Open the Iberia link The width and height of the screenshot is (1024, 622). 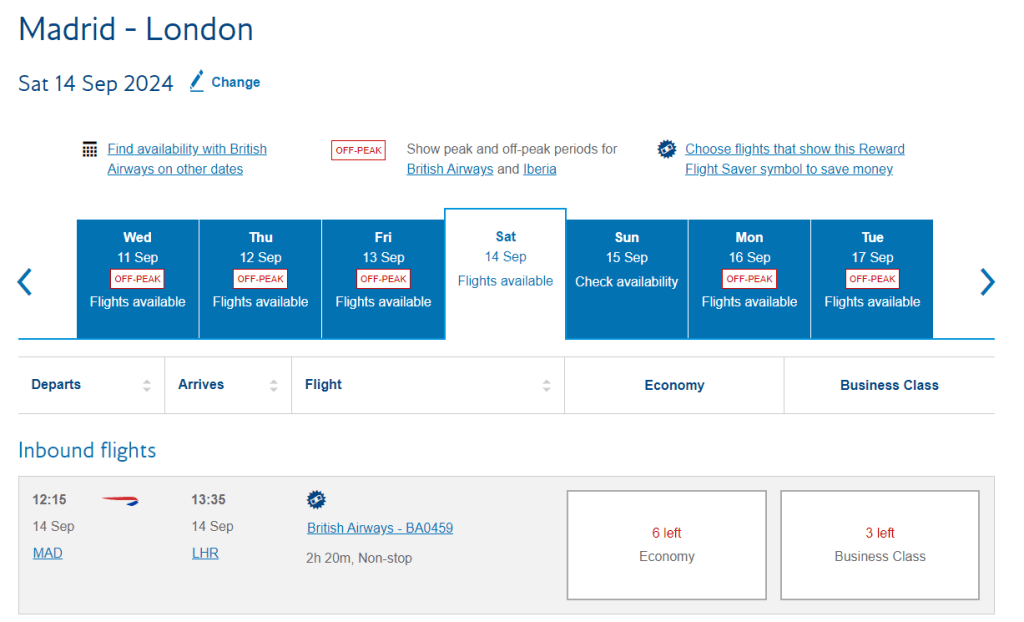[x=539, y=169]
